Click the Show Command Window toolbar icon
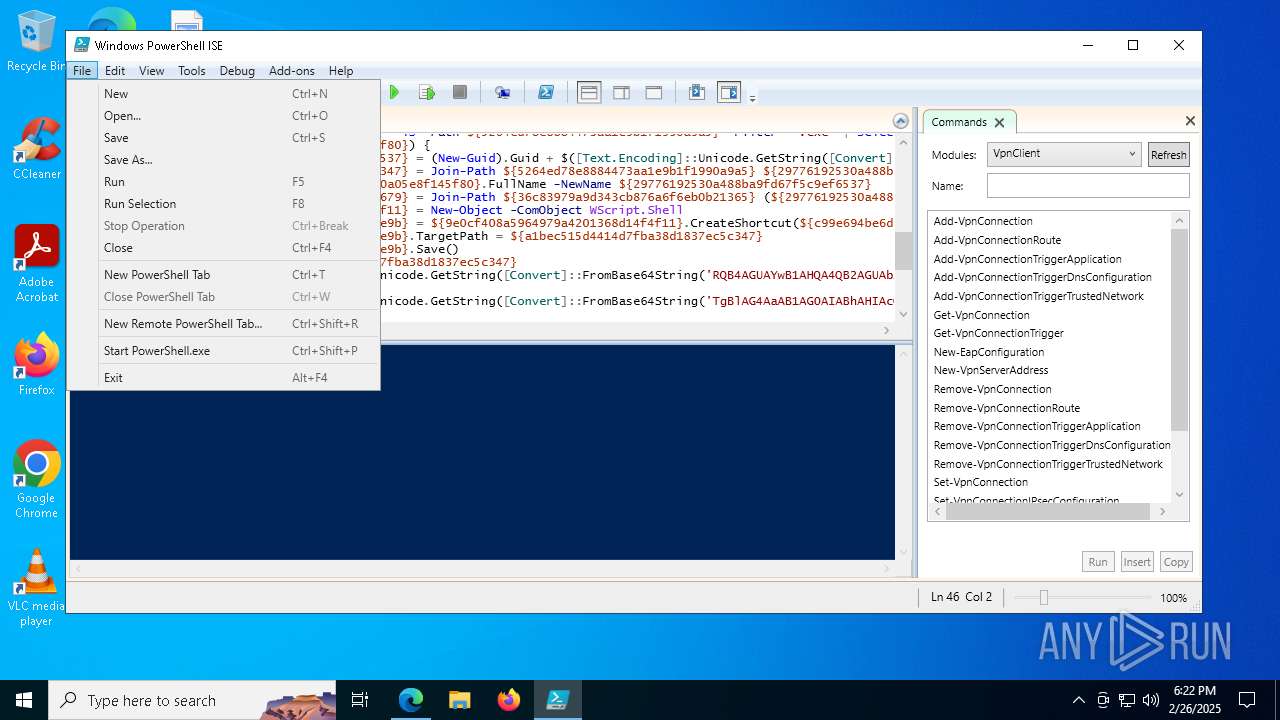 [697, 93]
